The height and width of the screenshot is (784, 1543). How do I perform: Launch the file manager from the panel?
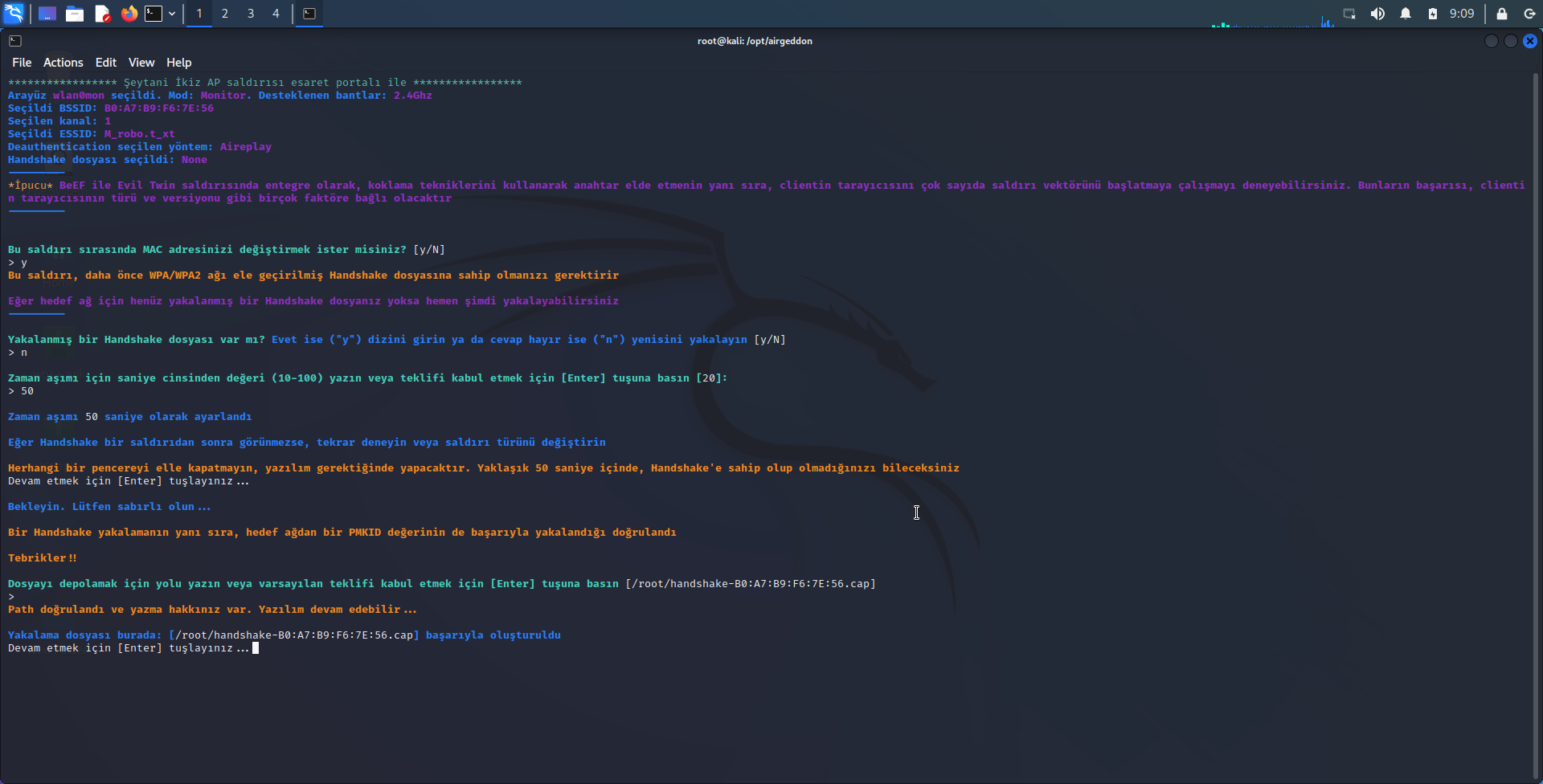click(75, 14)
